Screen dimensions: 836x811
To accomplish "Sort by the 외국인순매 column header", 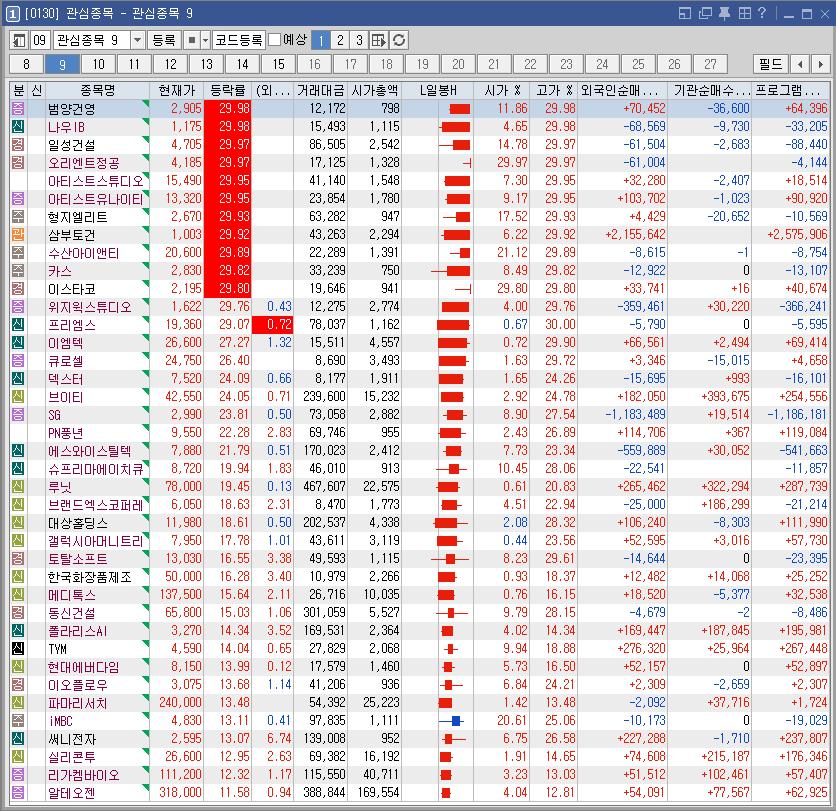I will [623, 90].
